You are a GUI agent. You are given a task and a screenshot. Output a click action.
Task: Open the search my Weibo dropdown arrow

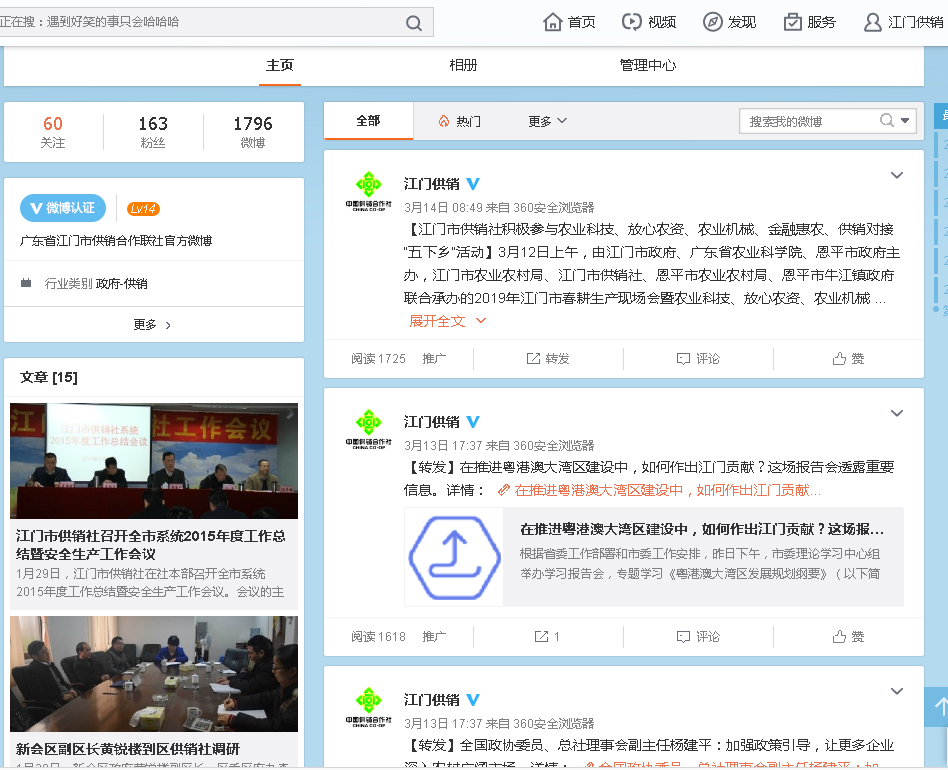click(906, 121)
